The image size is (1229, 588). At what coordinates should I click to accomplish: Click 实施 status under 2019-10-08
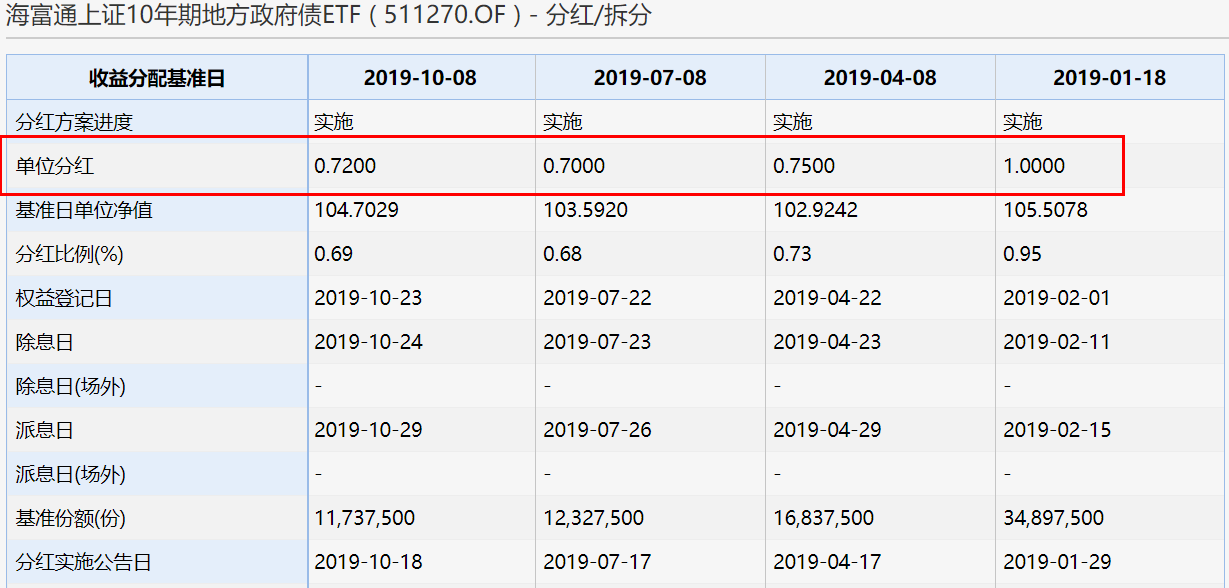pyautogui.click(x=334, y=122)
